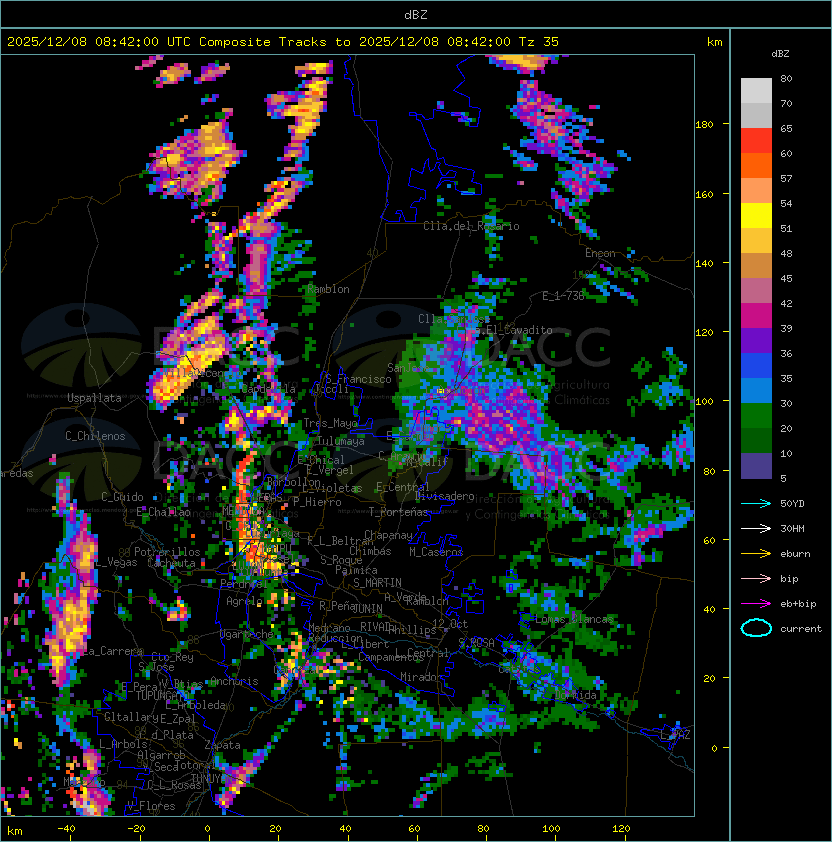Click the Ramblon label north of S_Francisco
The height and width of the screenshot is (842, 832).
tap(328, 289)
